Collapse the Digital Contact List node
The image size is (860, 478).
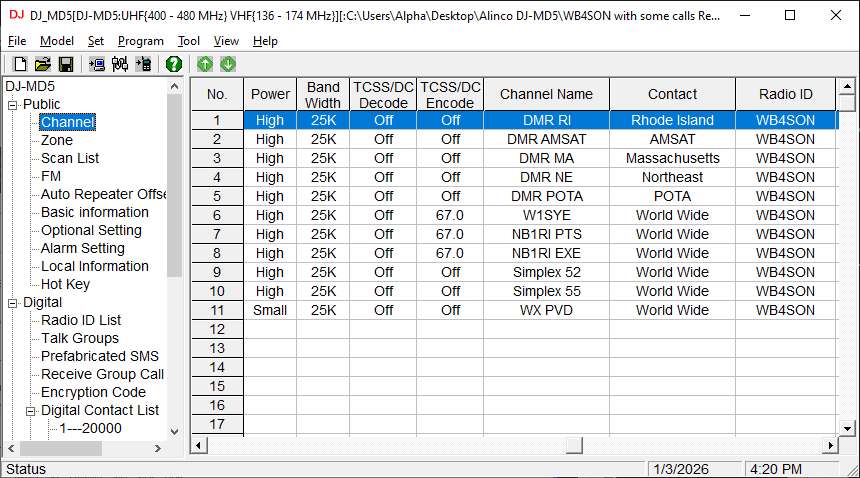coord(32,411)
